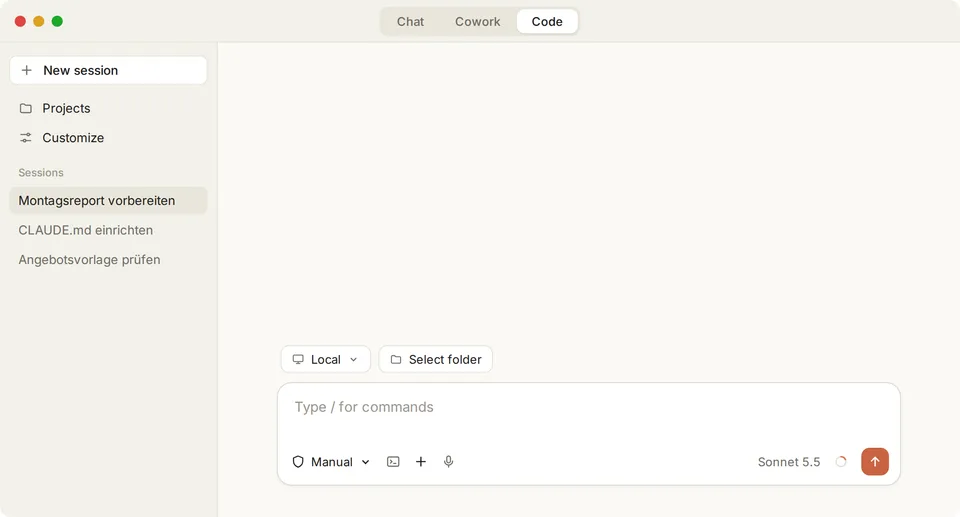Viewport: 960px width, 517px height.
Task: Click the monitor icon on the Local button
Action: pos(298,360)
